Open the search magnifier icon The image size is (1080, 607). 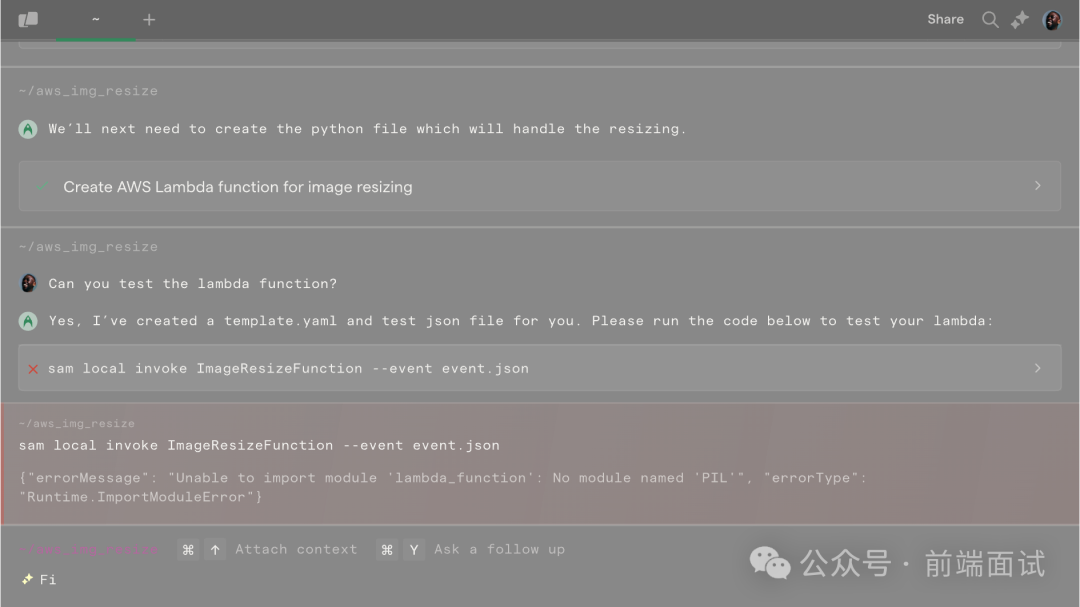[x=990, y=19]
